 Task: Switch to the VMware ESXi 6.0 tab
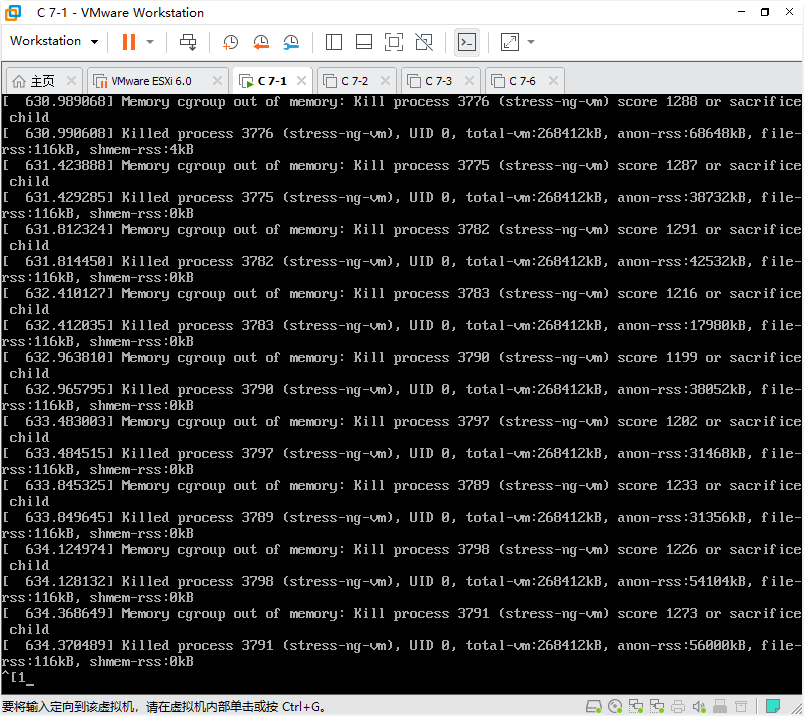point(150,81)
